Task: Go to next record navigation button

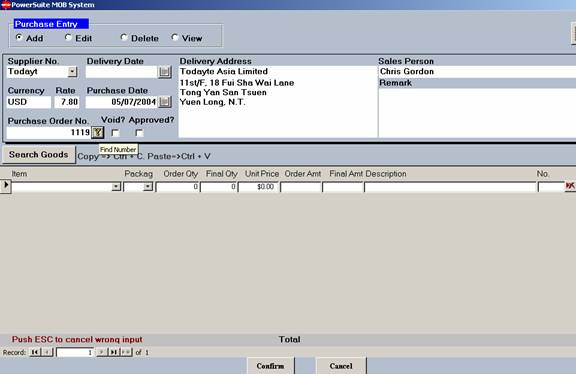Action: click(x=102, y=352)
